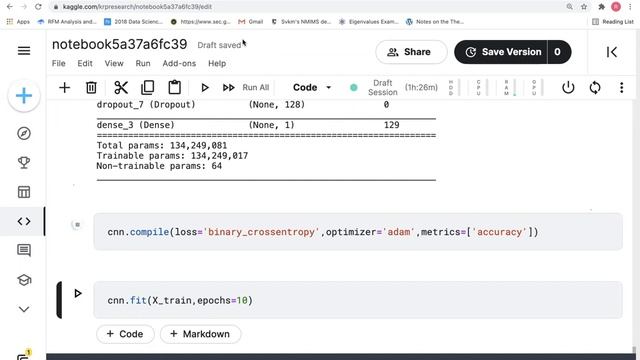The width and height of the screenshot is (640, 360).
Task: Open the Help menu
Action: 217,63
